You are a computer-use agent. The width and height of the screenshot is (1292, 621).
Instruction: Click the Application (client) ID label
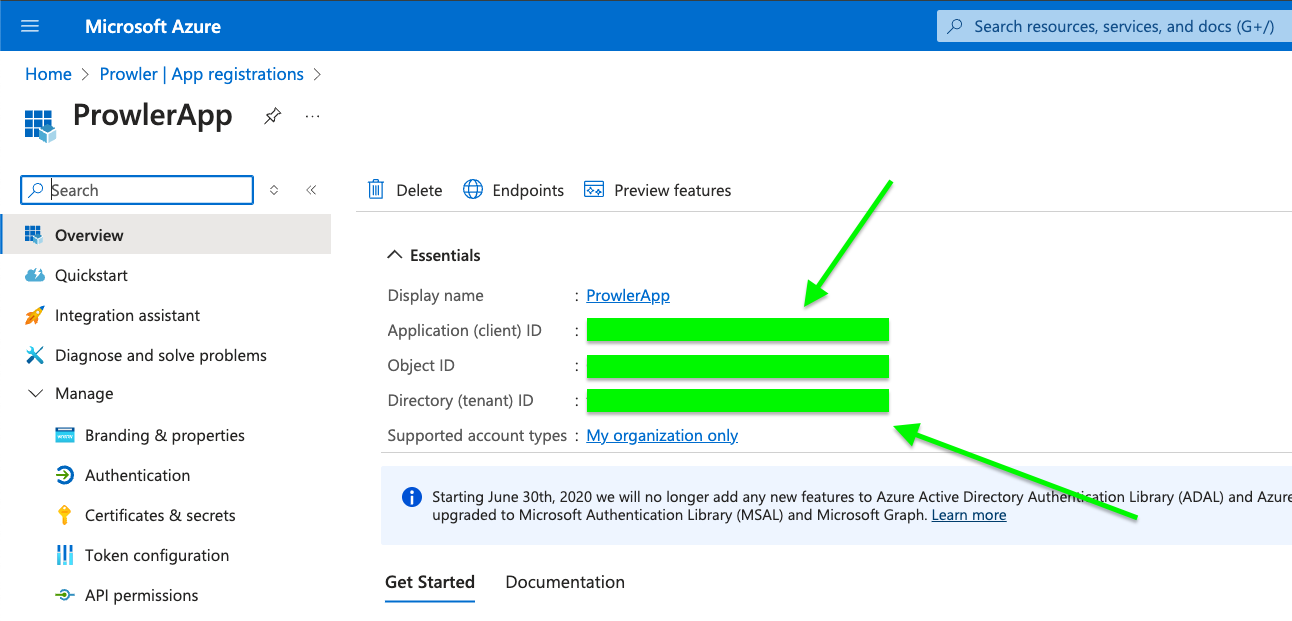point(465,330)
